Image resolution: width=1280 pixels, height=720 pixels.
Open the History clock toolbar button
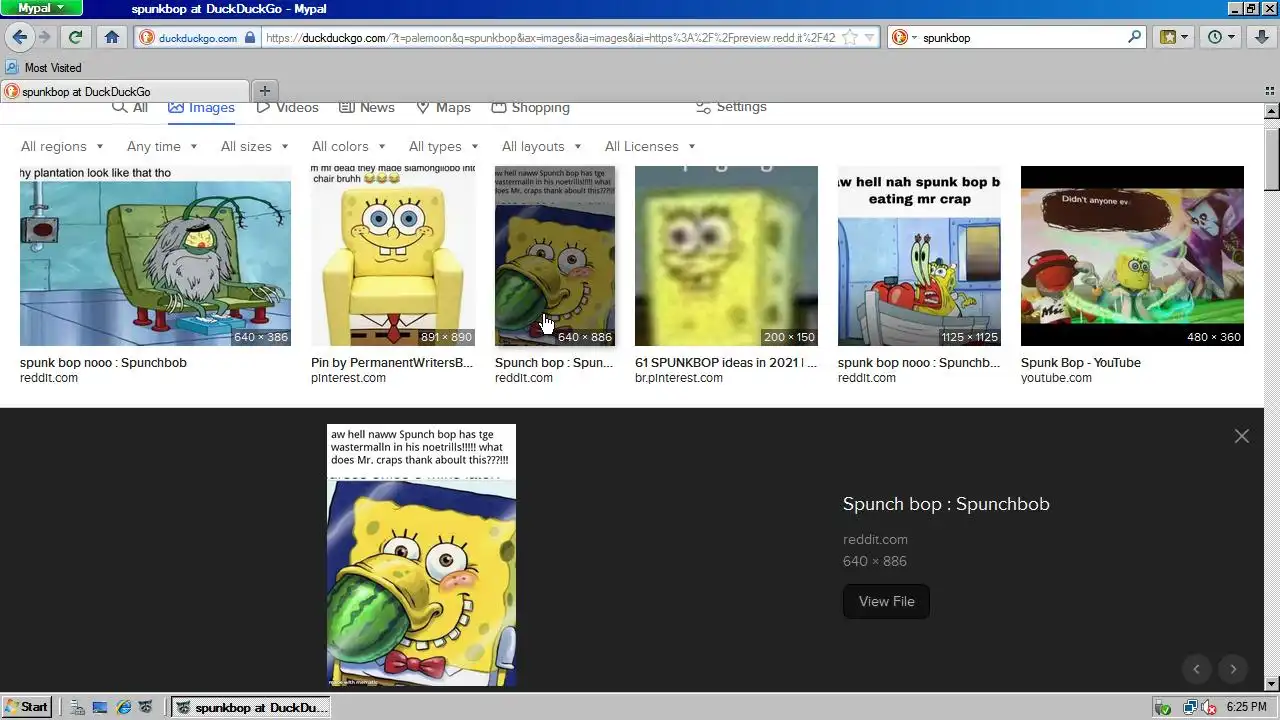click(1221, 37)
